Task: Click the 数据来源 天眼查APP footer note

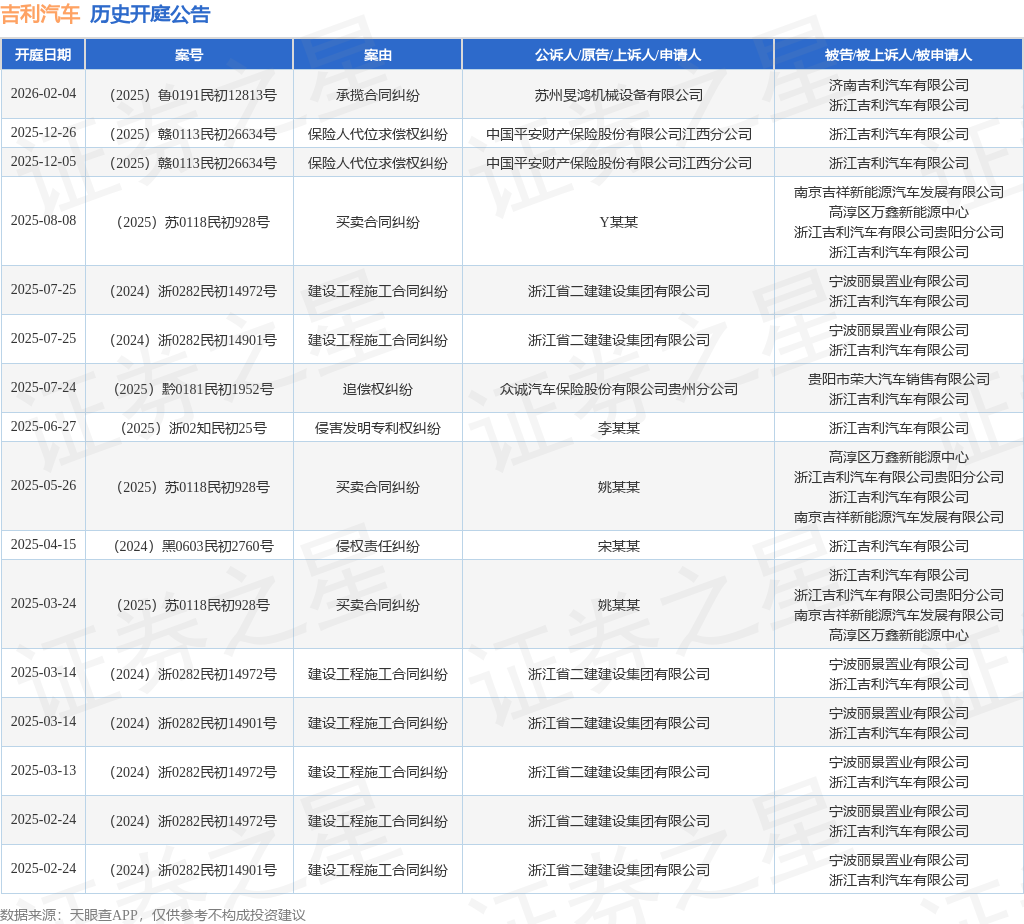Action: pyautogui.click(x=153, y=915)
